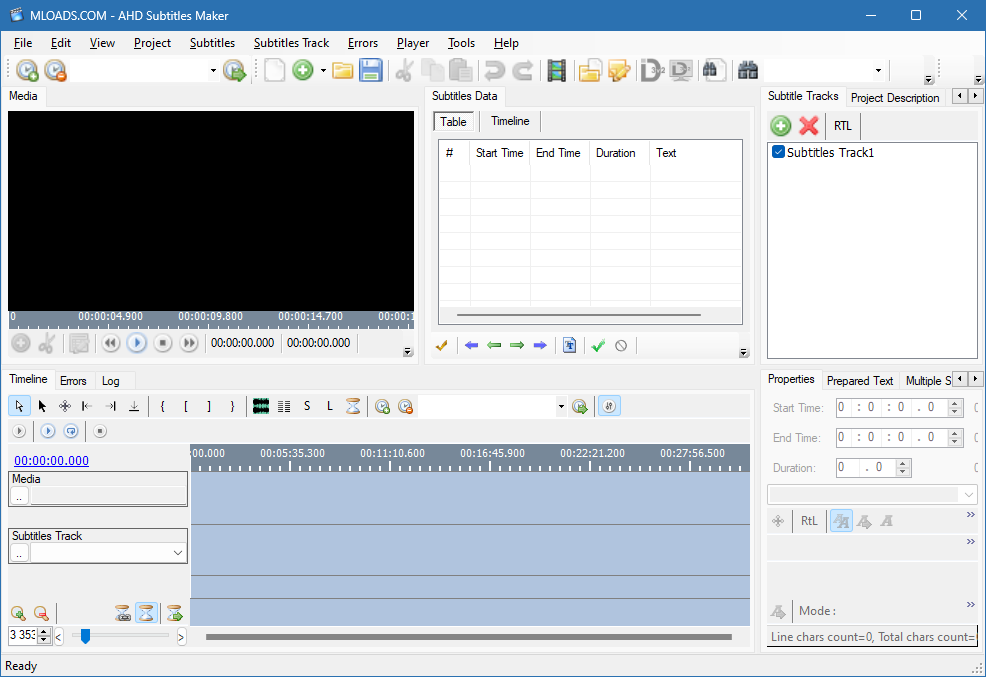Toggle the highlighted hourglass button near the zoom controls
The image size is (986, 677).
point(146,613)
